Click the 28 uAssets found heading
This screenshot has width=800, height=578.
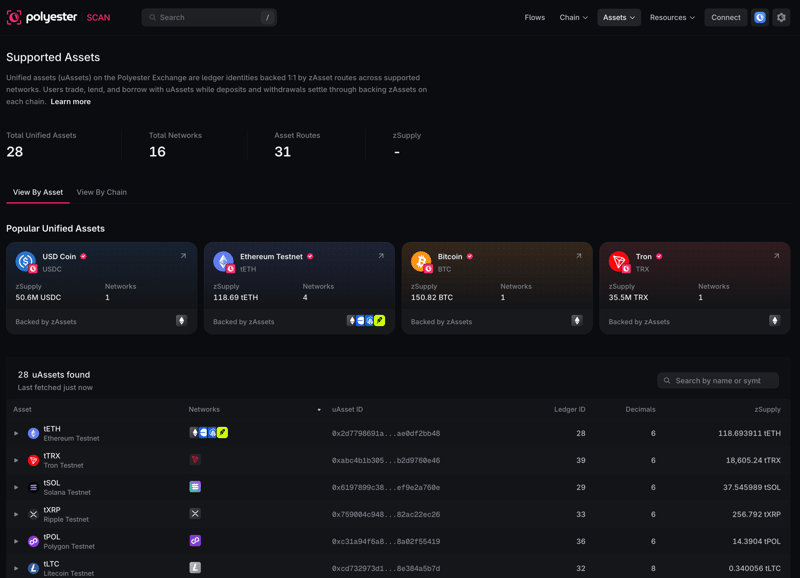(x=54, y=375)
